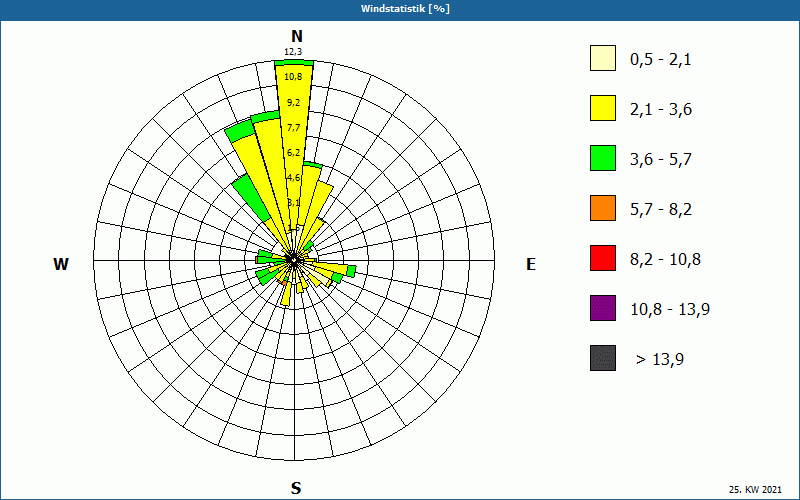The width and height of the screenshot is (800, 500).
Task: Click the purple 10,8 - 13,9 legend swatch
Action: click(x=603, y=308)
